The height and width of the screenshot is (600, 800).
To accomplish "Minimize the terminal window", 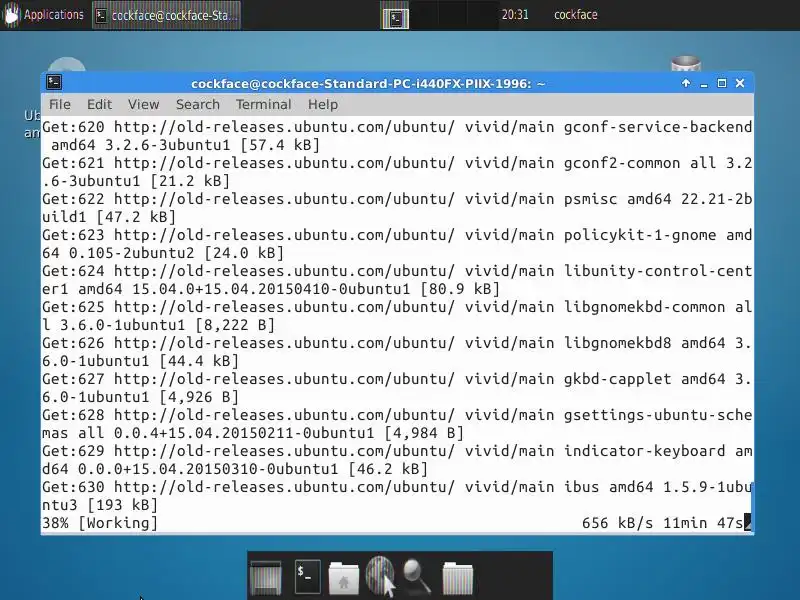I will coord(704,84).
